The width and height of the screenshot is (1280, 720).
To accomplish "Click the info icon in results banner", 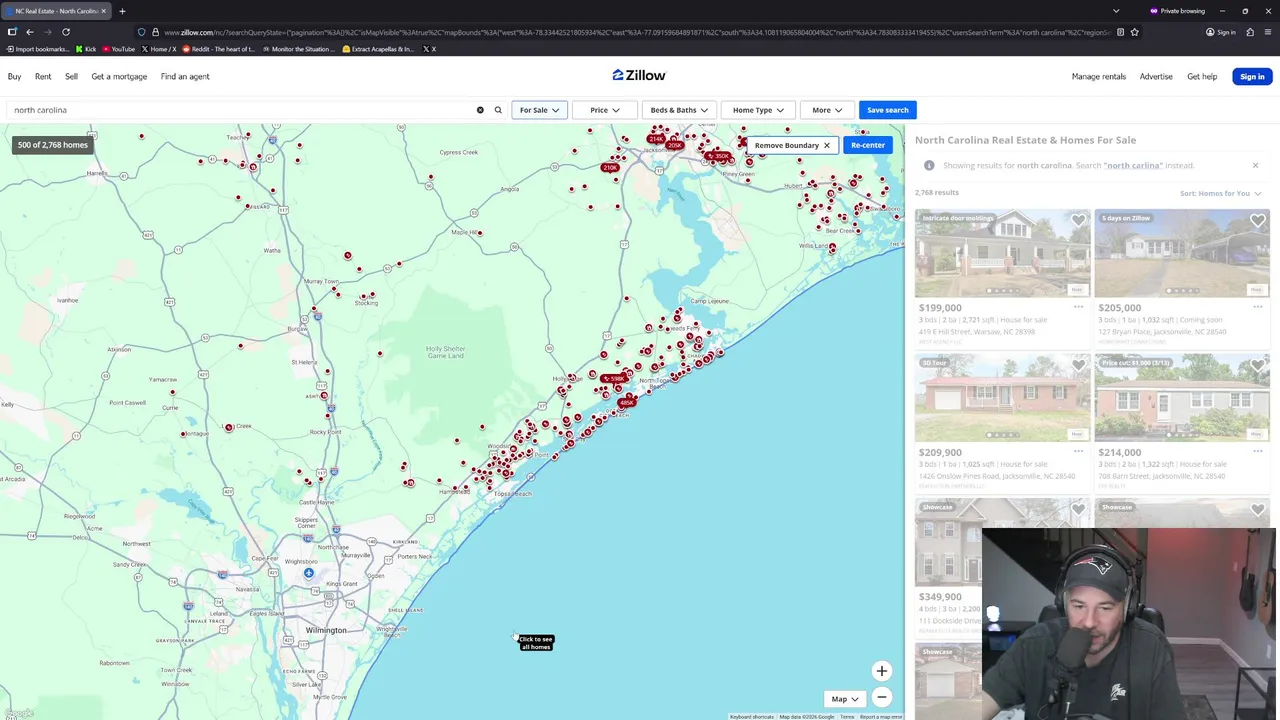I will [929, 165].
